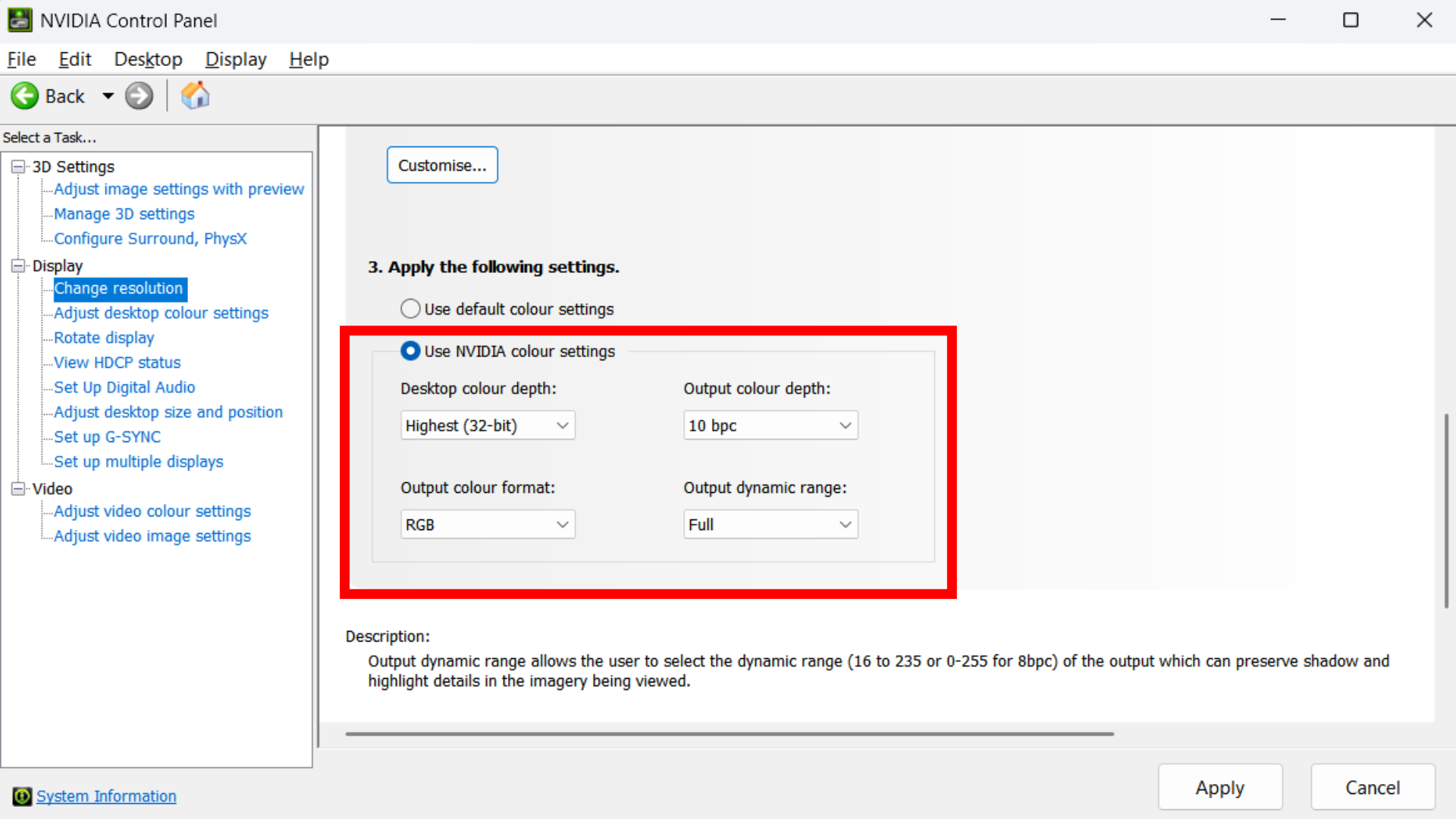Click the vertical scrollbar thumb
Image resolution: width=1456 pixels, height=819 pixels.
(1446, 510)
